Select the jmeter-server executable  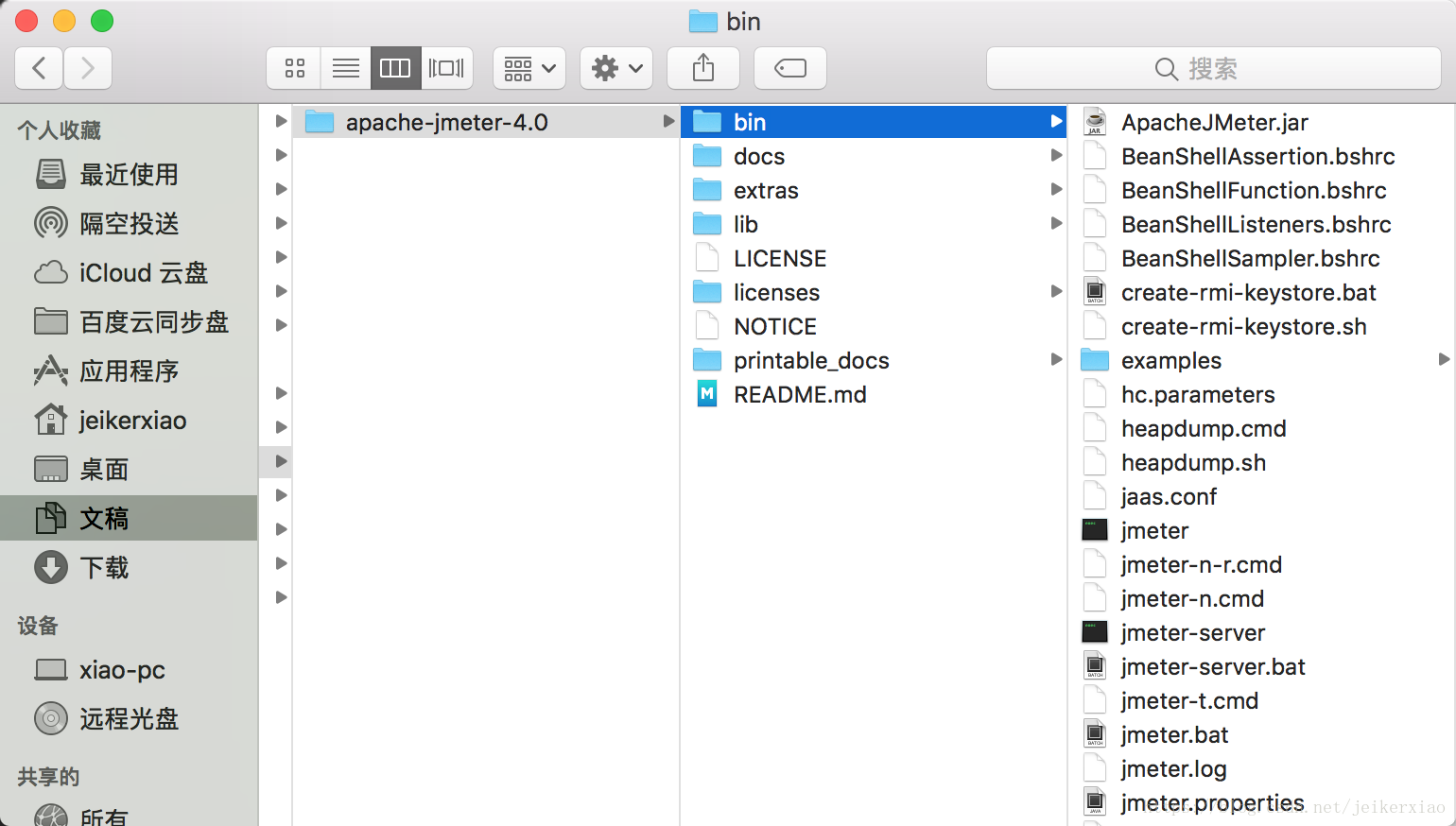coord(1262,632)
